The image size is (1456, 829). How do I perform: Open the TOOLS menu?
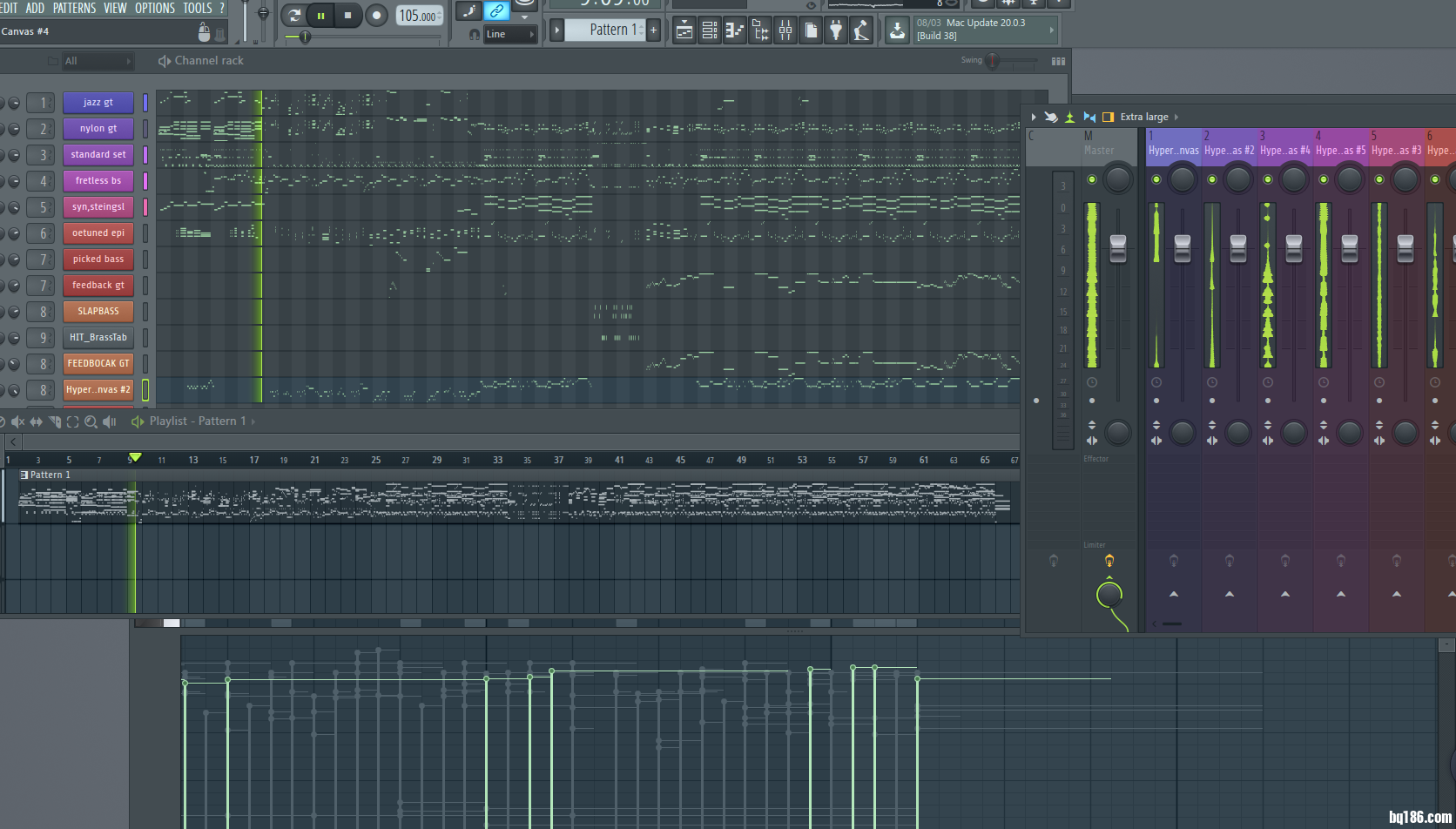197,8
